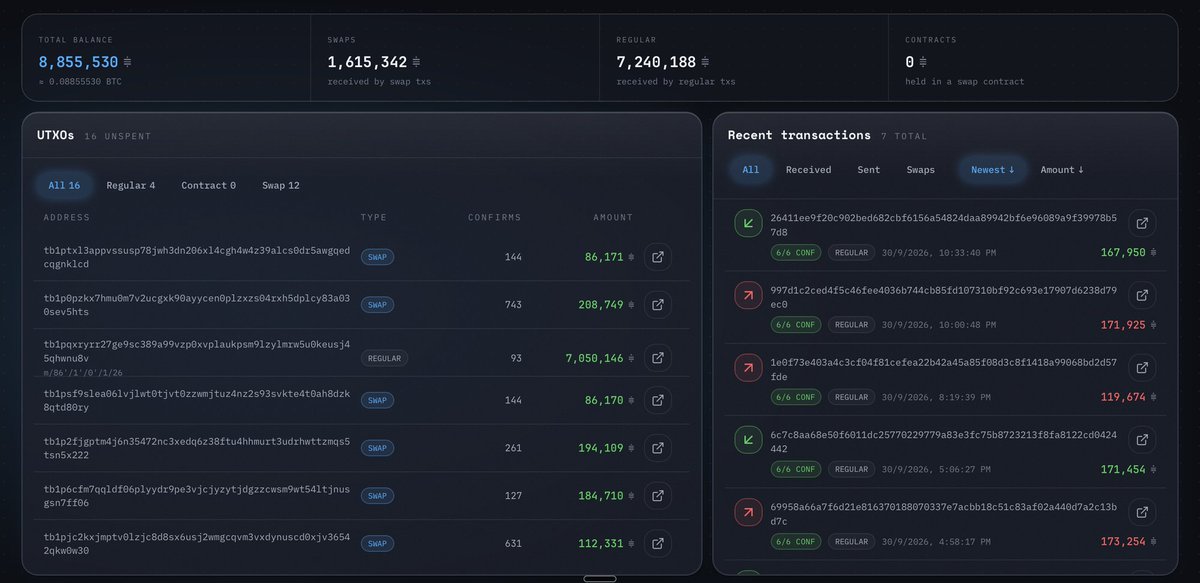Screen dimensions: 1200x583
Task: Click the swaps total 1,615,342
Action: 367,62
